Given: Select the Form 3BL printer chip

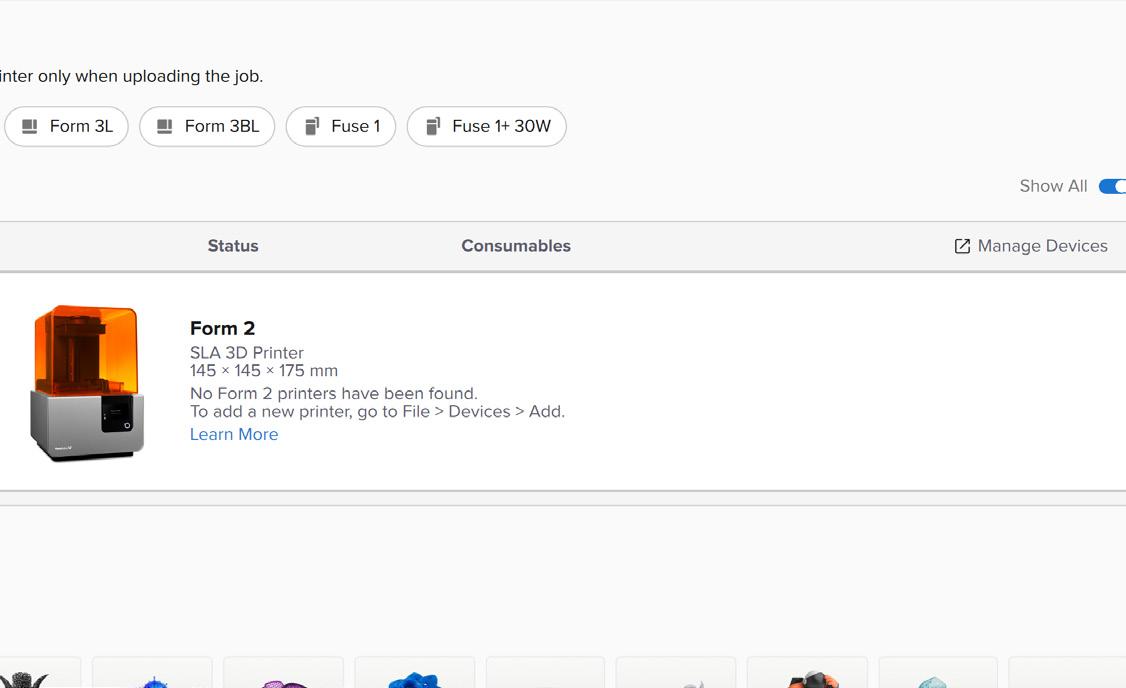Looking at the screenshot, I should pos(207,126).
